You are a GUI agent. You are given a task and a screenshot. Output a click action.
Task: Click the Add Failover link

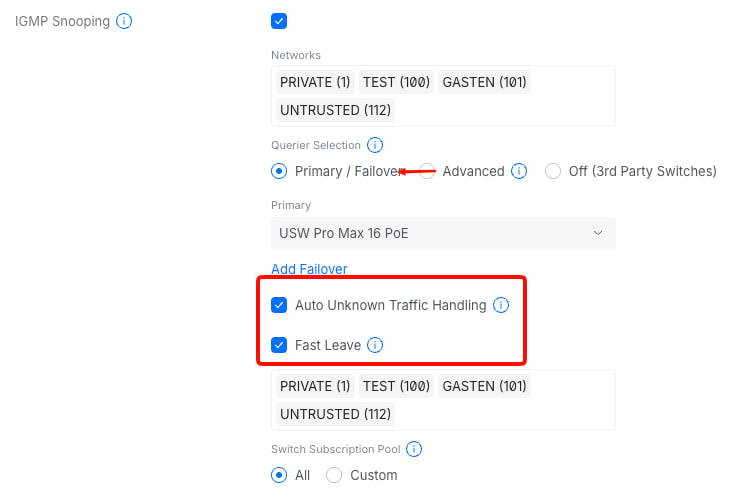tap(309, 269)
